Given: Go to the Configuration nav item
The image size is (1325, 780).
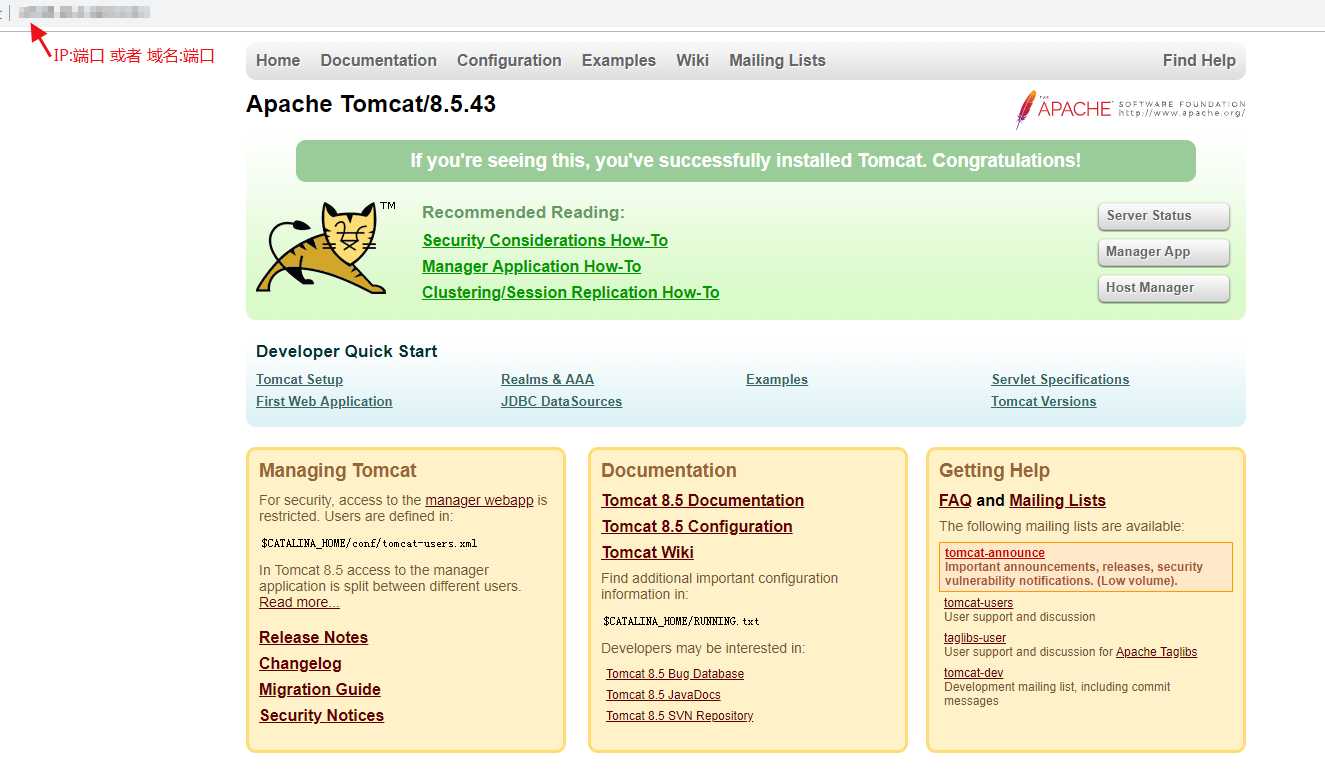Looking at the screenshot, I should point(509,60).
